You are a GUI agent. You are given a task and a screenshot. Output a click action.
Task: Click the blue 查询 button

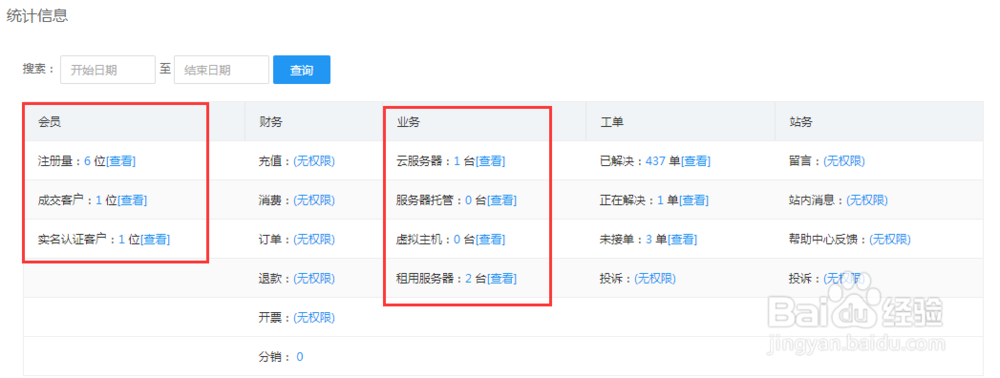click(x=302, y=69)
